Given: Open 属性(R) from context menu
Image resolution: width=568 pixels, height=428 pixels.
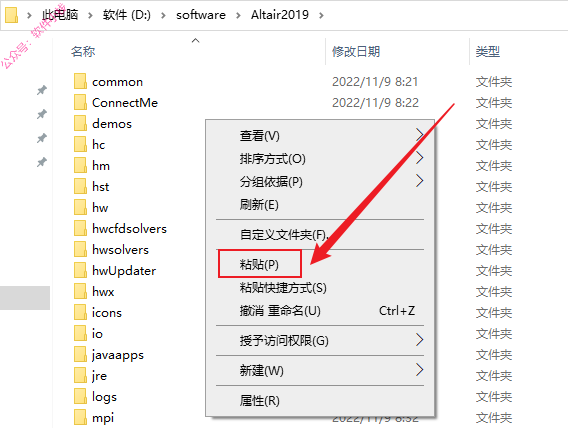Looking at the screenshot, I should [x=259, y=400].
